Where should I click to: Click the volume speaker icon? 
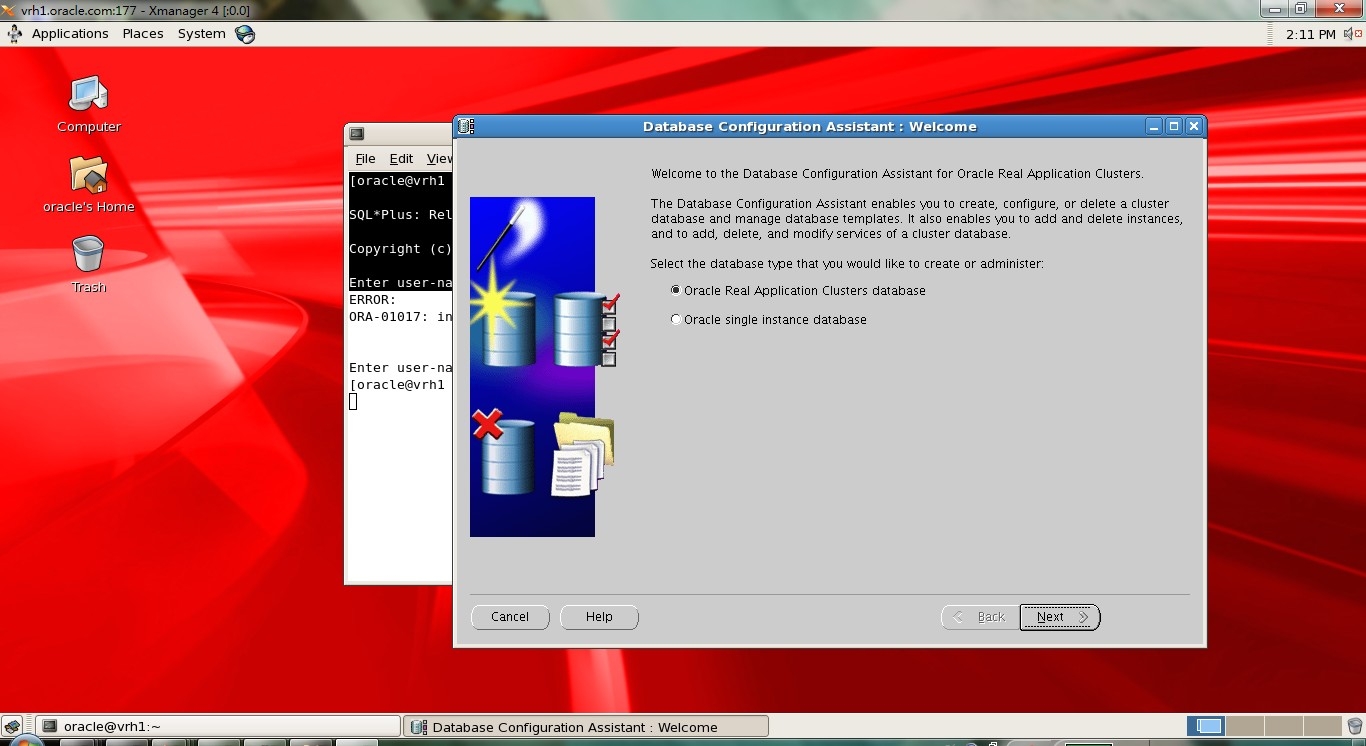point(1353,34)
